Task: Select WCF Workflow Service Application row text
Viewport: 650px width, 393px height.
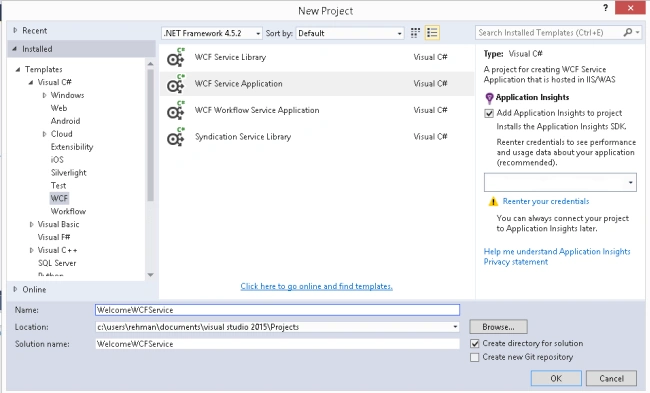Action: click(x=257, y=110)
